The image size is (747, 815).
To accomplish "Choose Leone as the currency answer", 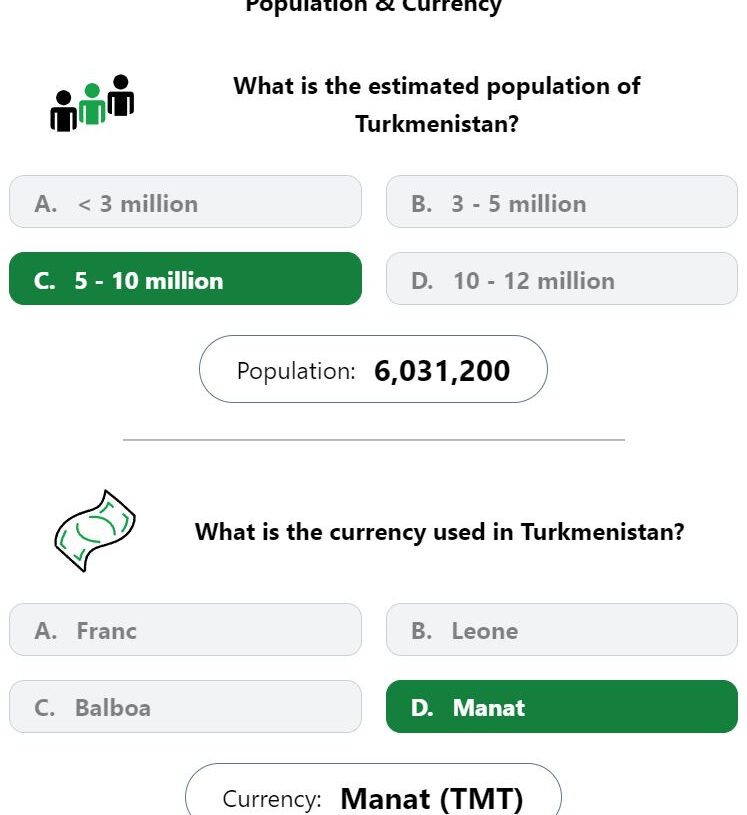I will pos(561,629).
